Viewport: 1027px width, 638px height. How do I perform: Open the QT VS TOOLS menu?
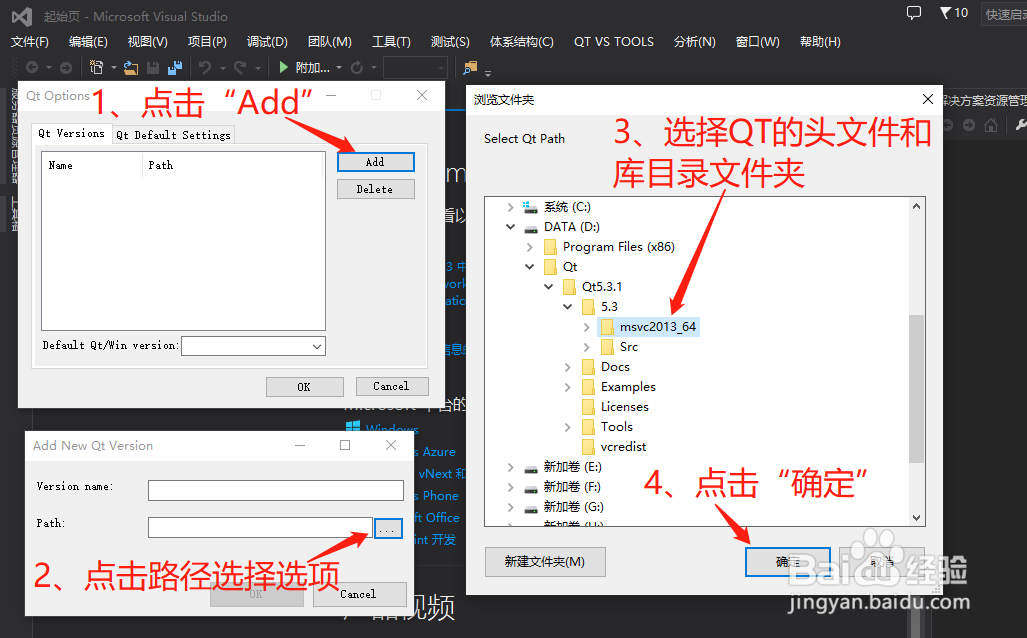point(613,41)
